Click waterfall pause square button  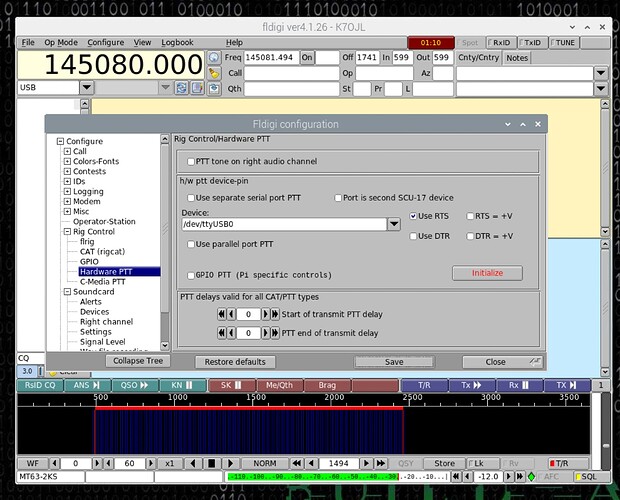(x=212, y=463)
